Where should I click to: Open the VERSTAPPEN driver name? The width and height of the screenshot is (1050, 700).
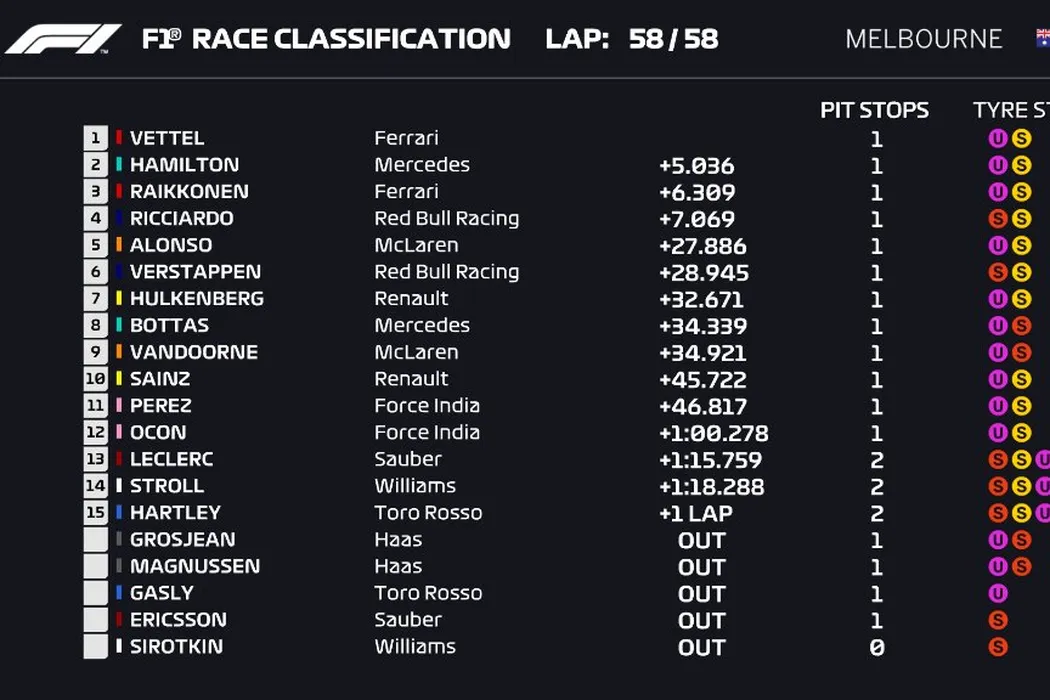tap(195, 272)
